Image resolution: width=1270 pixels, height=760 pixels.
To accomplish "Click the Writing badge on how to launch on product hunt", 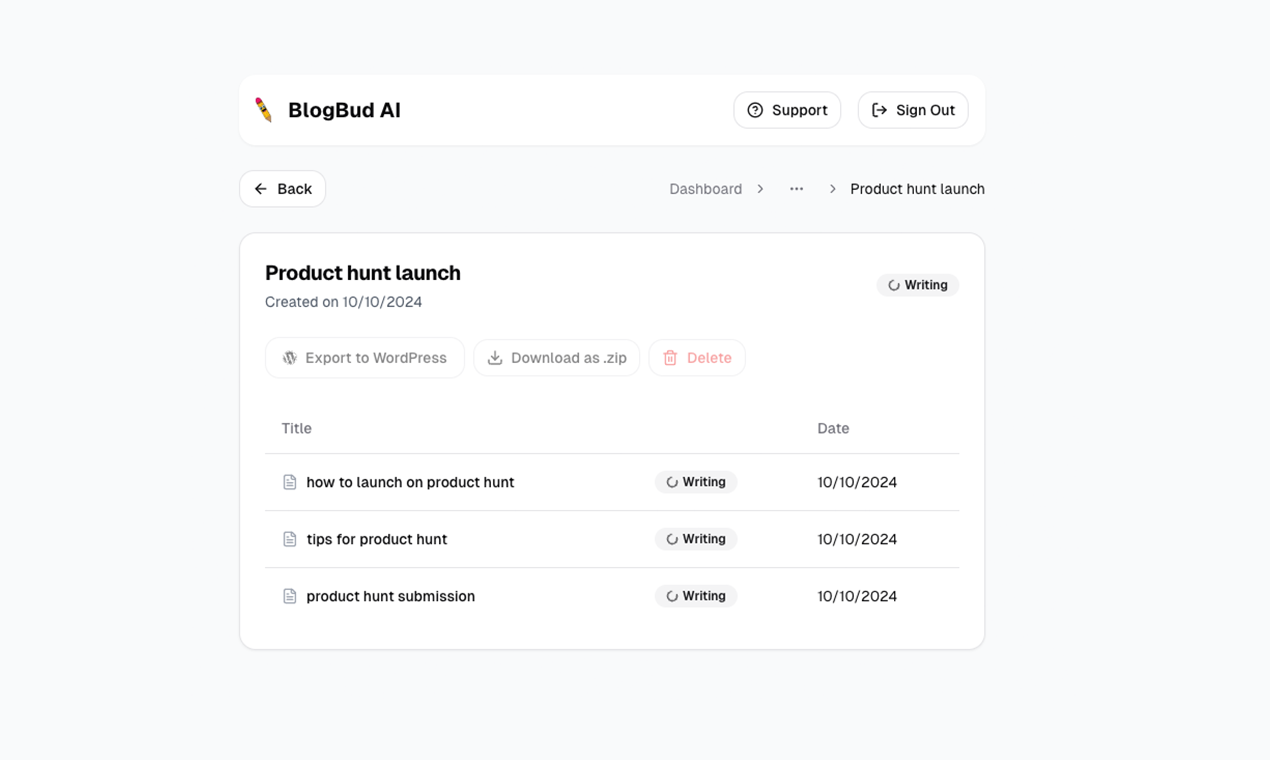I will (x=696, y=482).
